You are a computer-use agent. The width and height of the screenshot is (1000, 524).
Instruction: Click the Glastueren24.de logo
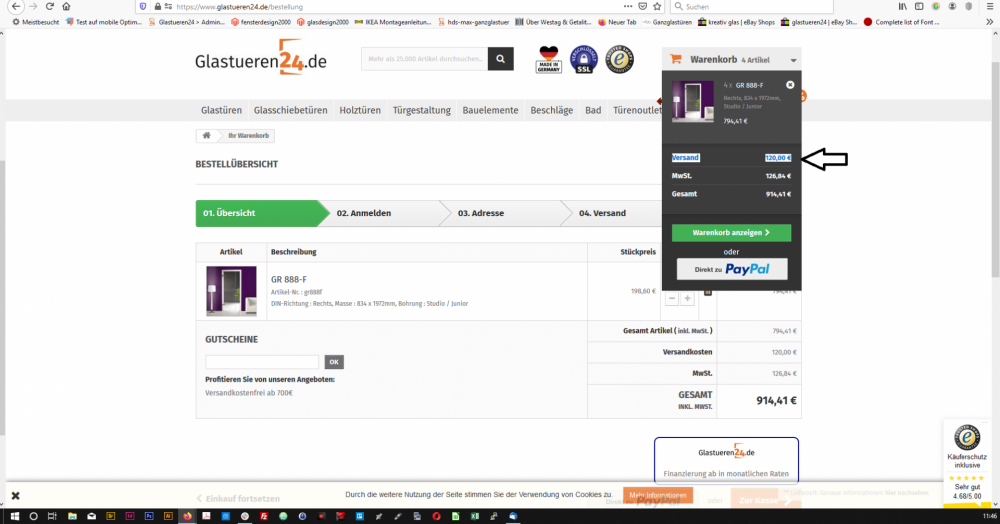[261, 58]
